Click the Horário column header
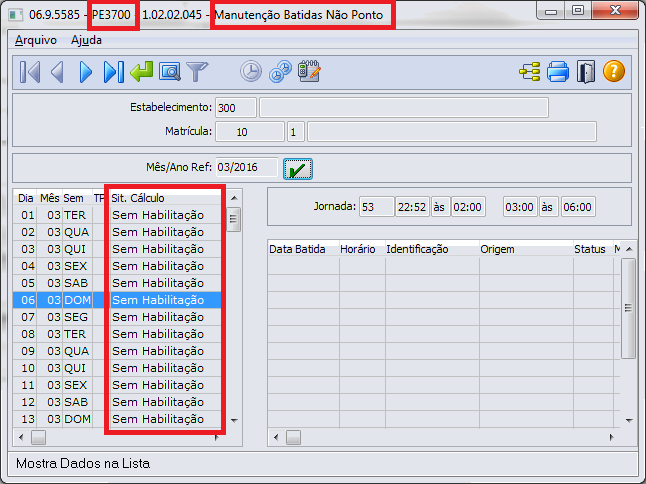 tap(362, 249)
